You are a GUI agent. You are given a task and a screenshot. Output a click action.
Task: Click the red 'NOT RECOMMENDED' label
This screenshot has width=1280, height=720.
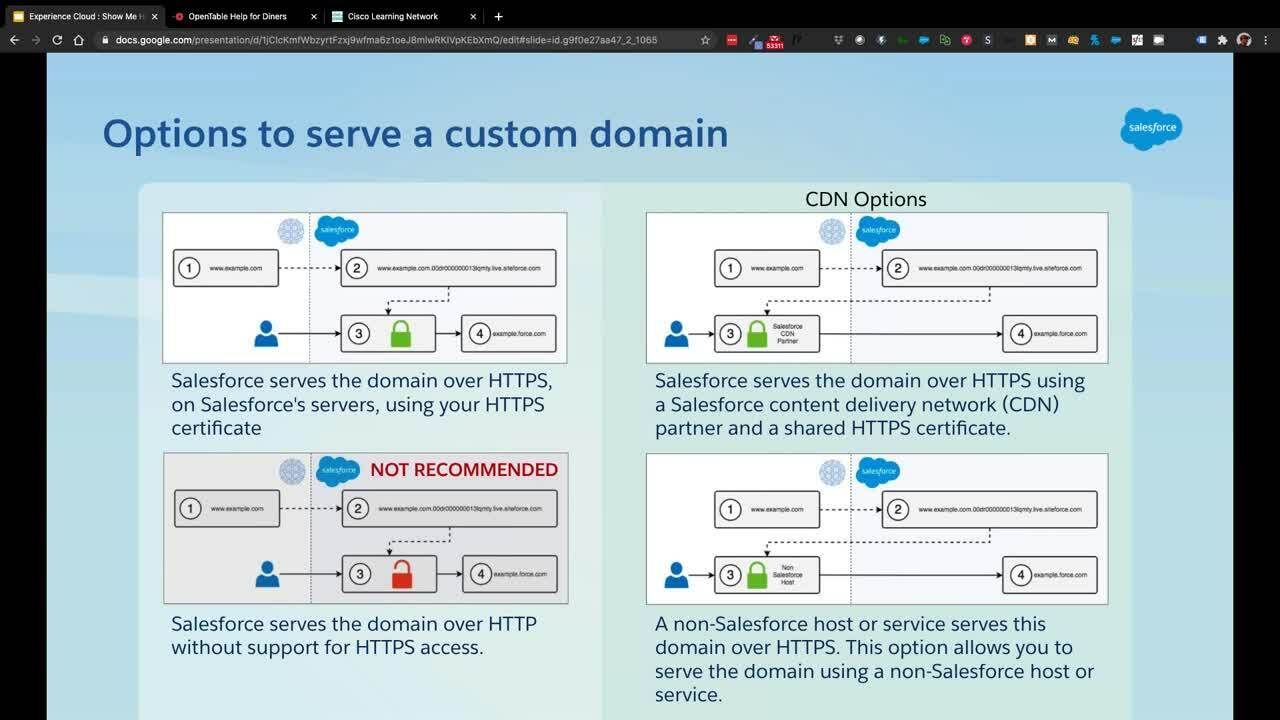(x=464, y=470)
